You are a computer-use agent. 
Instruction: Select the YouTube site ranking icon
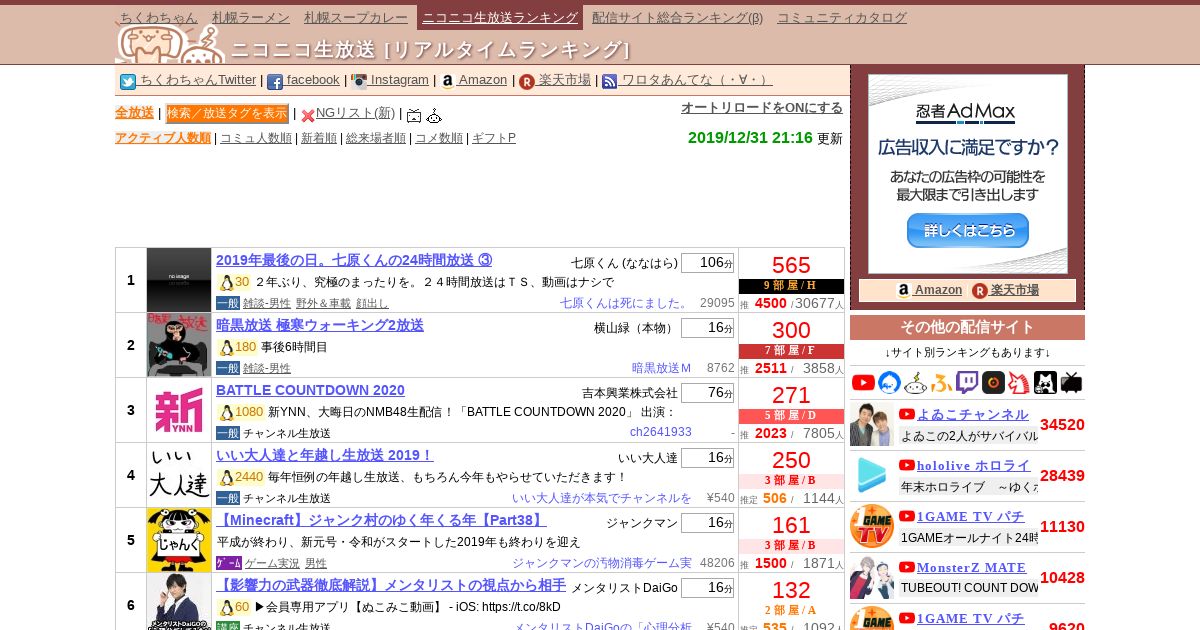point(863,382)
